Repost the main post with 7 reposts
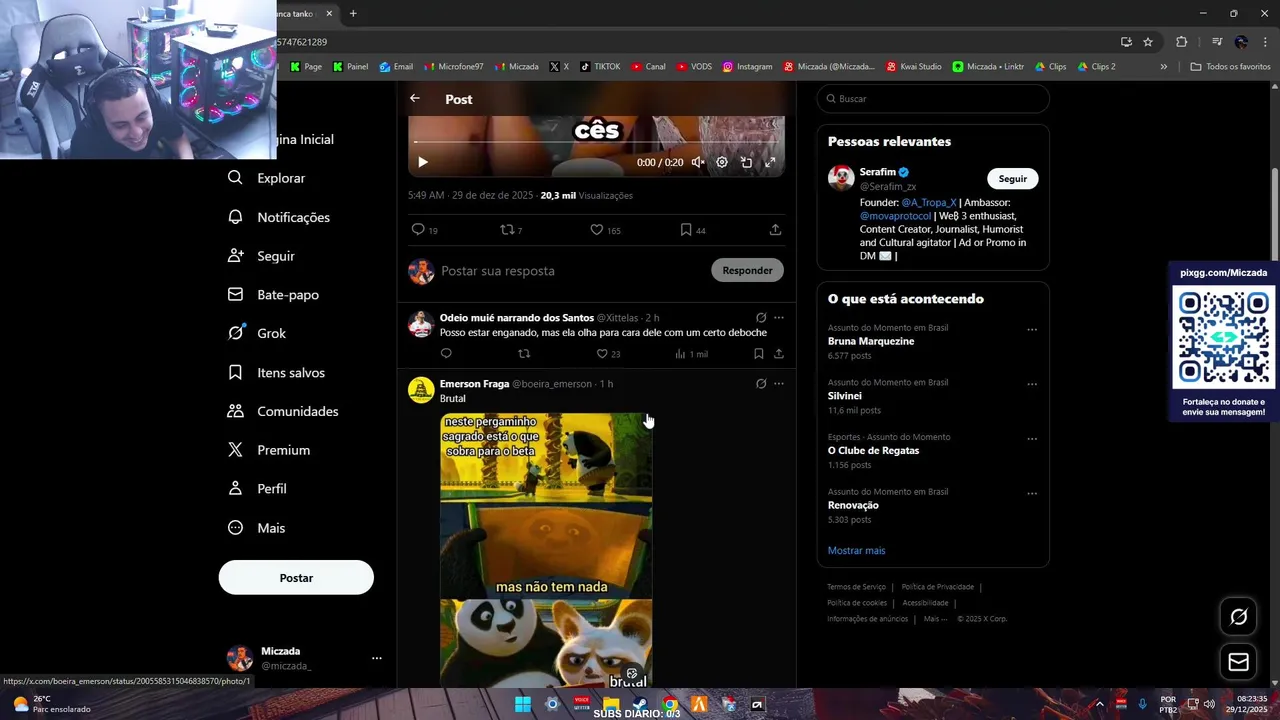1280x720 pixels. pos(511,230)
